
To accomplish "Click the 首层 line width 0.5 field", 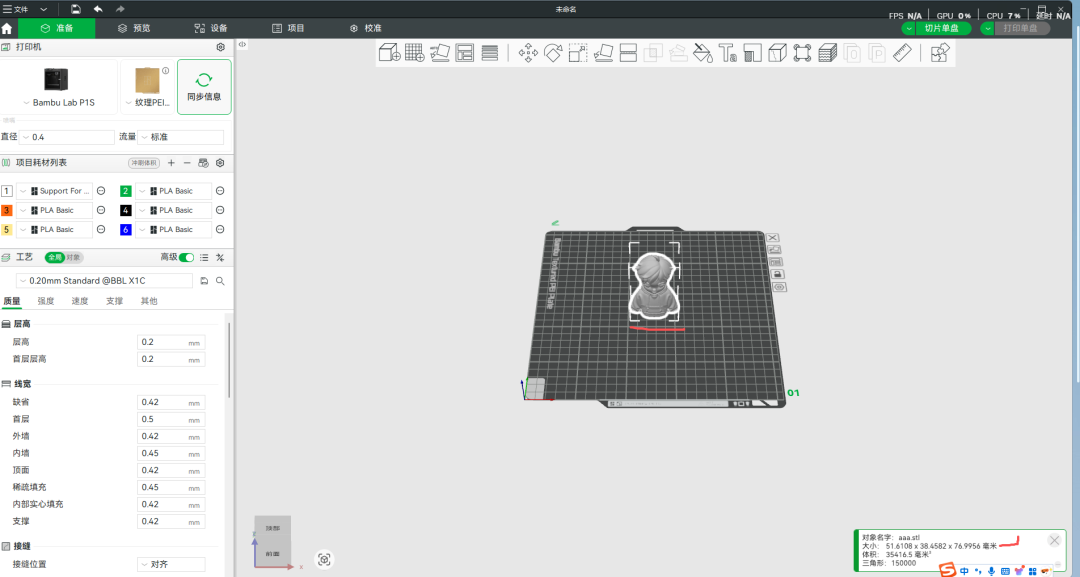I will [x=171, y=419].
